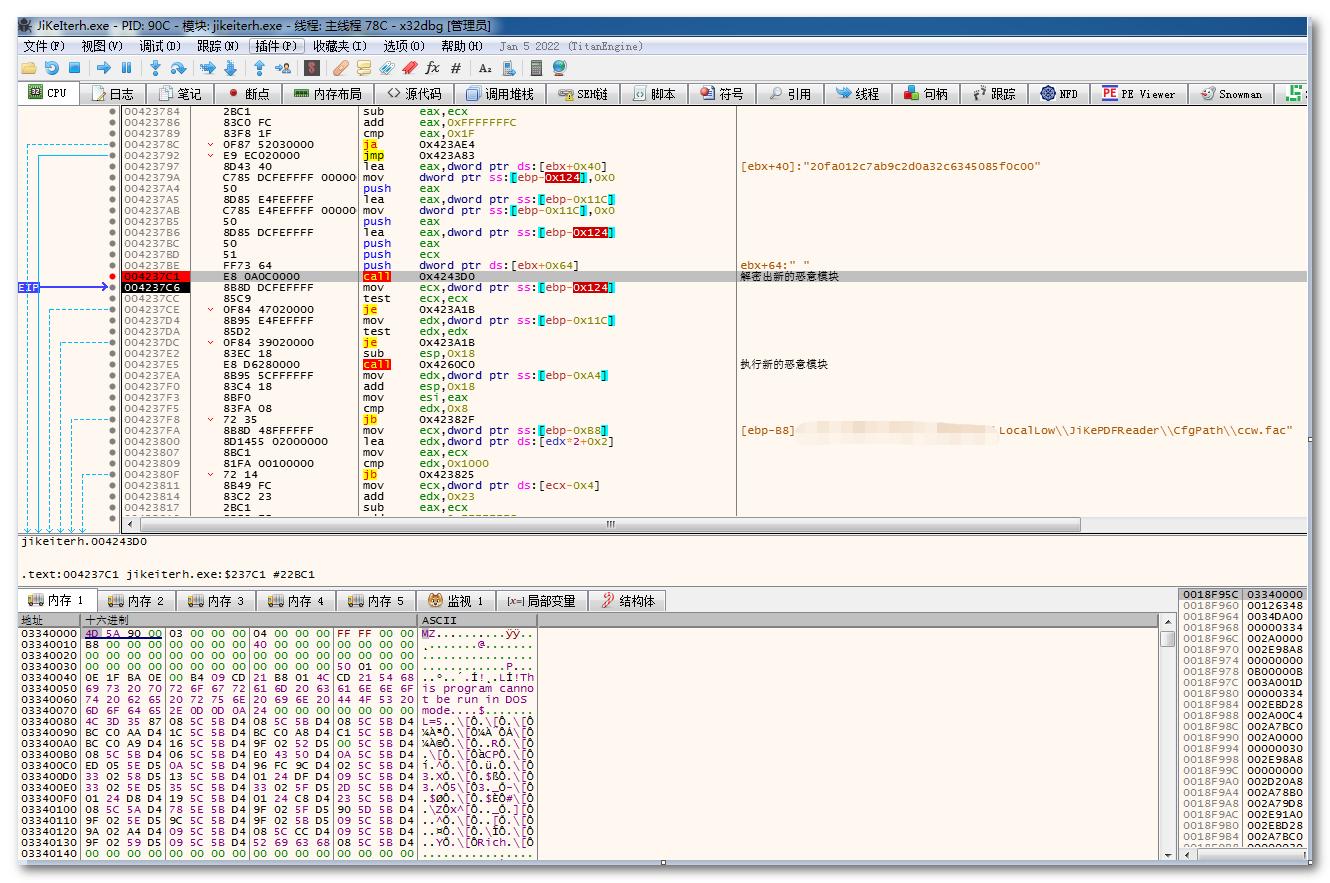The width and height of the screenshot is (1330, 883).
Task: Open the 调试(D) debug menu
Action: [x=160, y=46]
